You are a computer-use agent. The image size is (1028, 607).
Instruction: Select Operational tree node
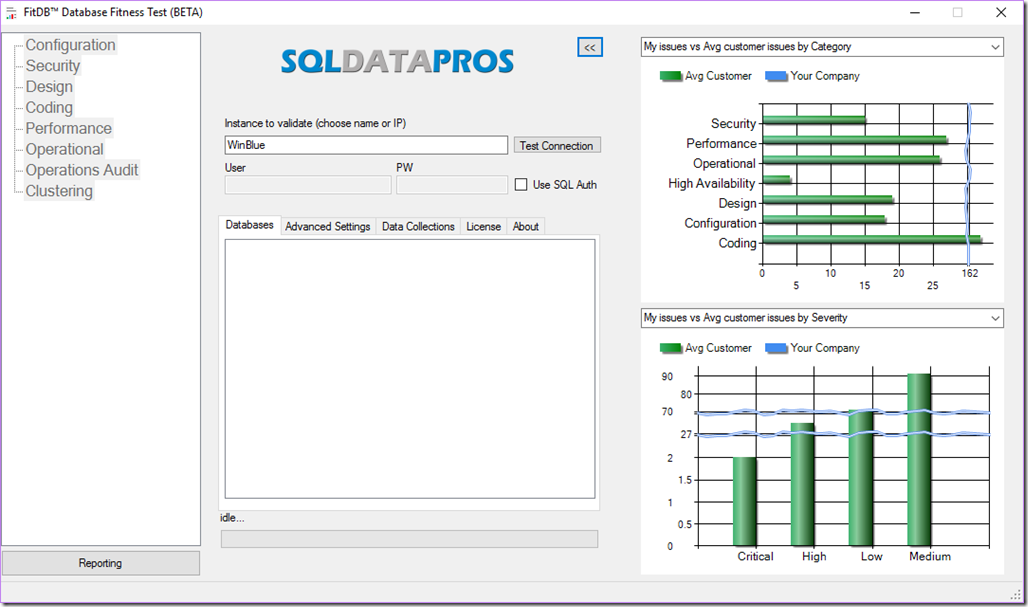tap(64, 149)
